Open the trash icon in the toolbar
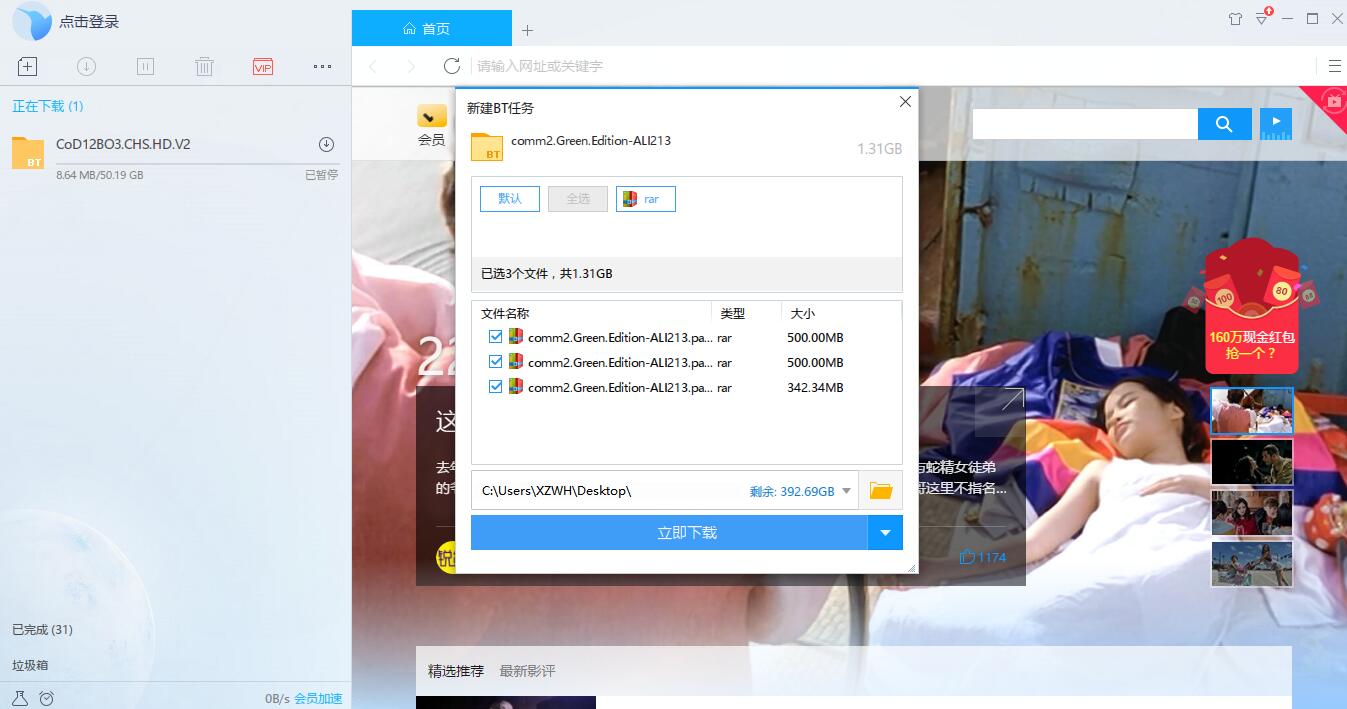This screenshot has height=709, width=1347. click(204, 66)
